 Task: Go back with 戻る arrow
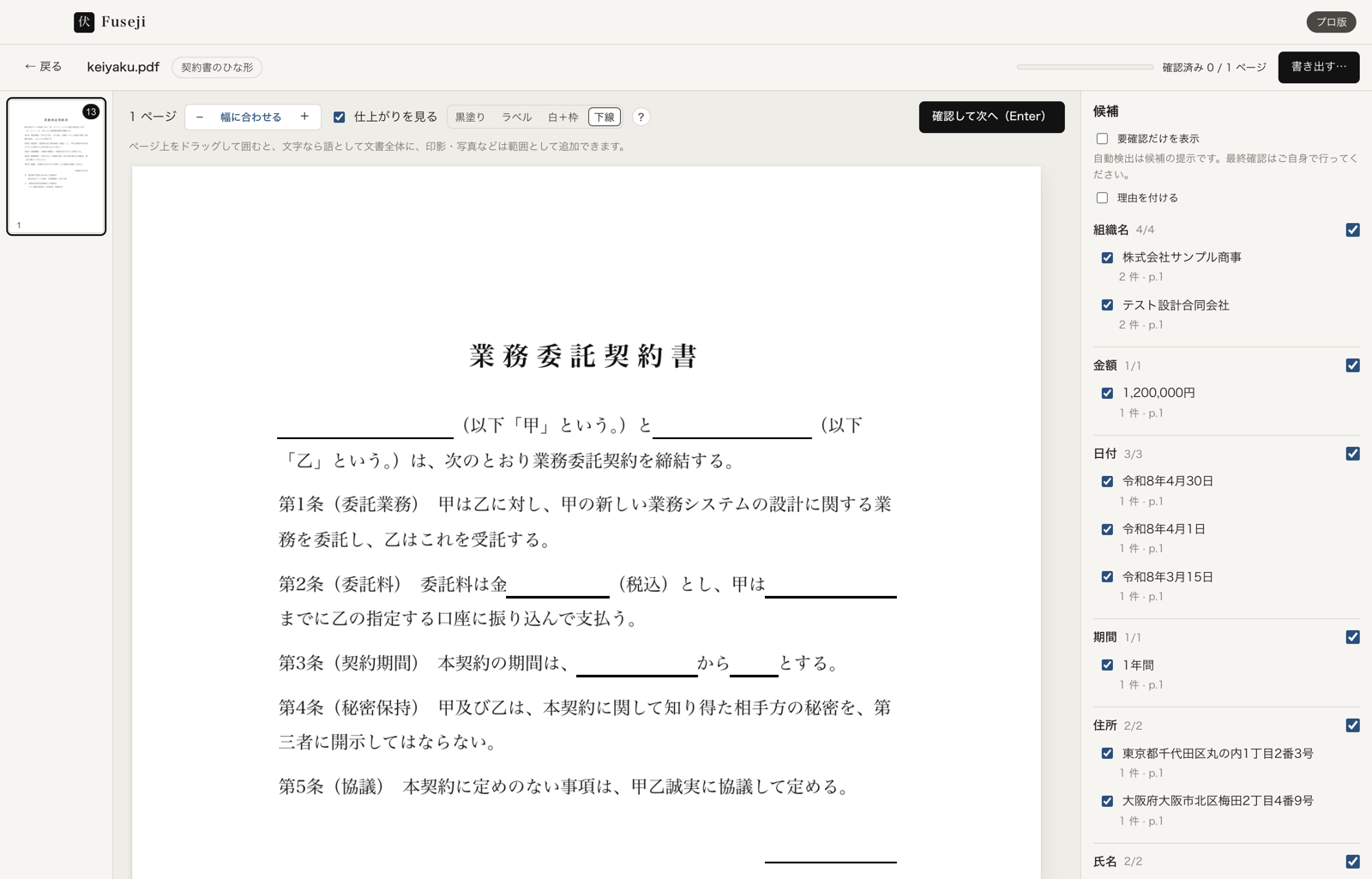[43, 66]
